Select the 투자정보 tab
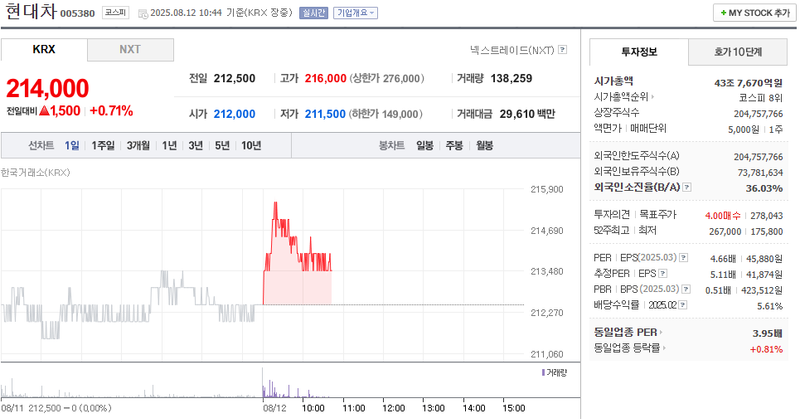Image resolution: width=800 pixels, height=419 pixels. point(639,52)
